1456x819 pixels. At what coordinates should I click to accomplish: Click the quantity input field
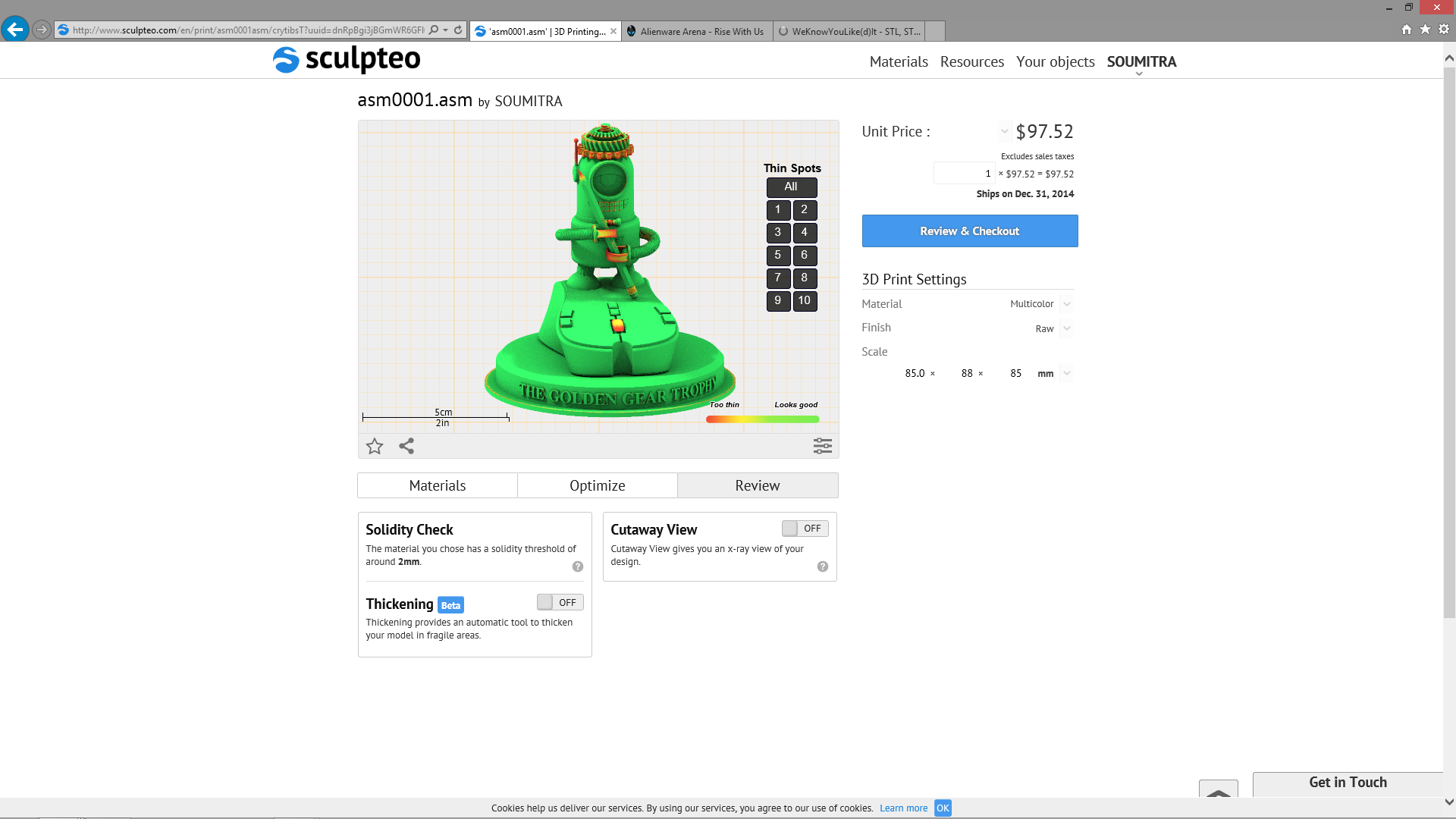tap(964, 174)
